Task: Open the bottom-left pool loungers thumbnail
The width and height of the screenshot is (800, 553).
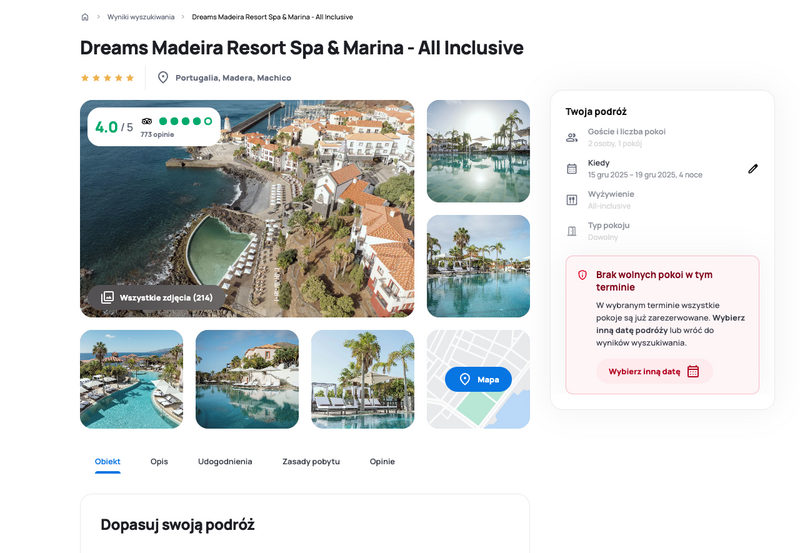Action: (x=131, y=379)
